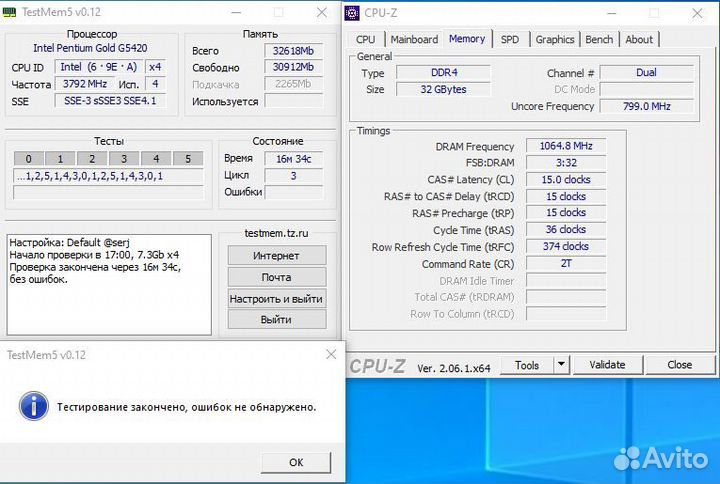The height and width of the screenshot is (484, 720).
Task: Click the Цикл value 3
Action: pos(293,176)
